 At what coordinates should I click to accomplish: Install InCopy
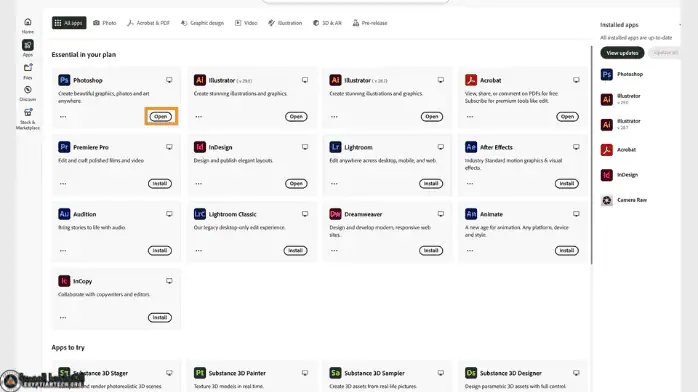pos(160,318)
